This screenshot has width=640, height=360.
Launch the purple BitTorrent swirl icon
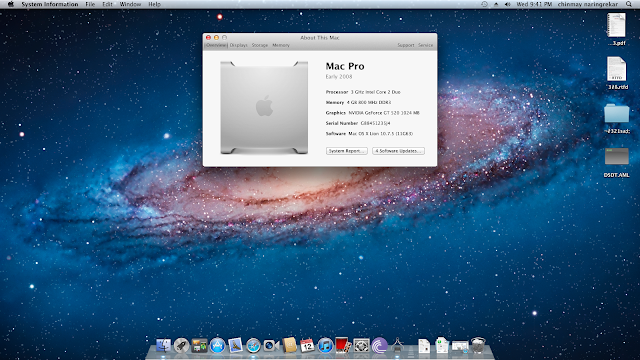click(x=379, y=346)
